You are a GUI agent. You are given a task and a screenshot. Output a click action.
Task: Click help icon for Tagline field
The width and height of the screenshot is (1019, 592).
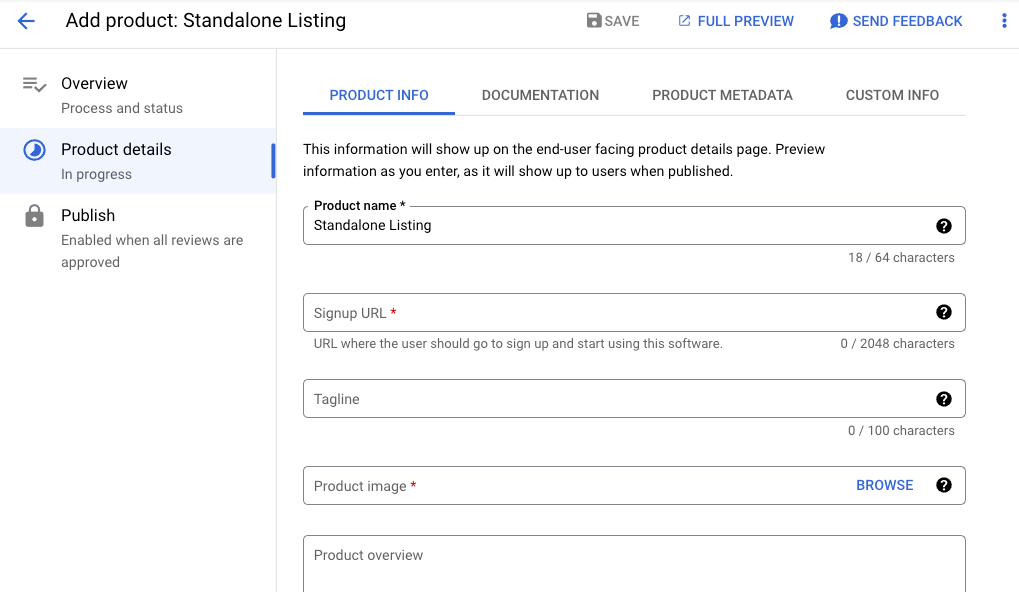(943, 399)
